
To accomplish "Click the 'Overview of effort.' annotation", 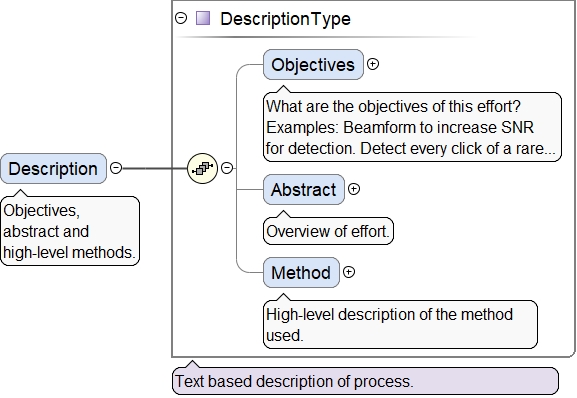I will click(328, 231).
